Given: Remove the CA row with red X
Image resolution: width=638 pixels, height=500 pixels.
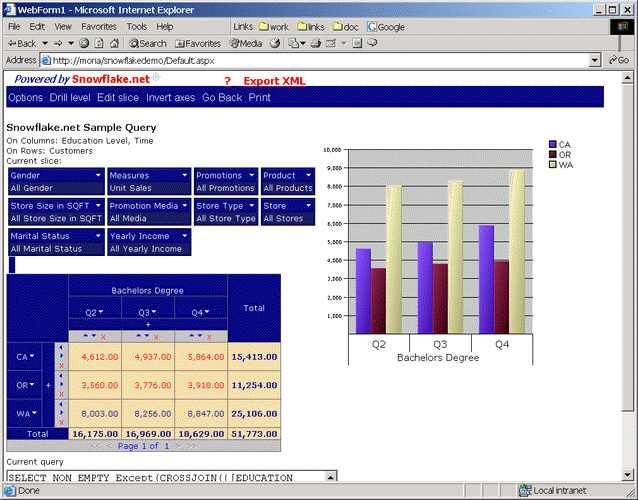Looking at the screenshot, I should click(x=61, y=366).
